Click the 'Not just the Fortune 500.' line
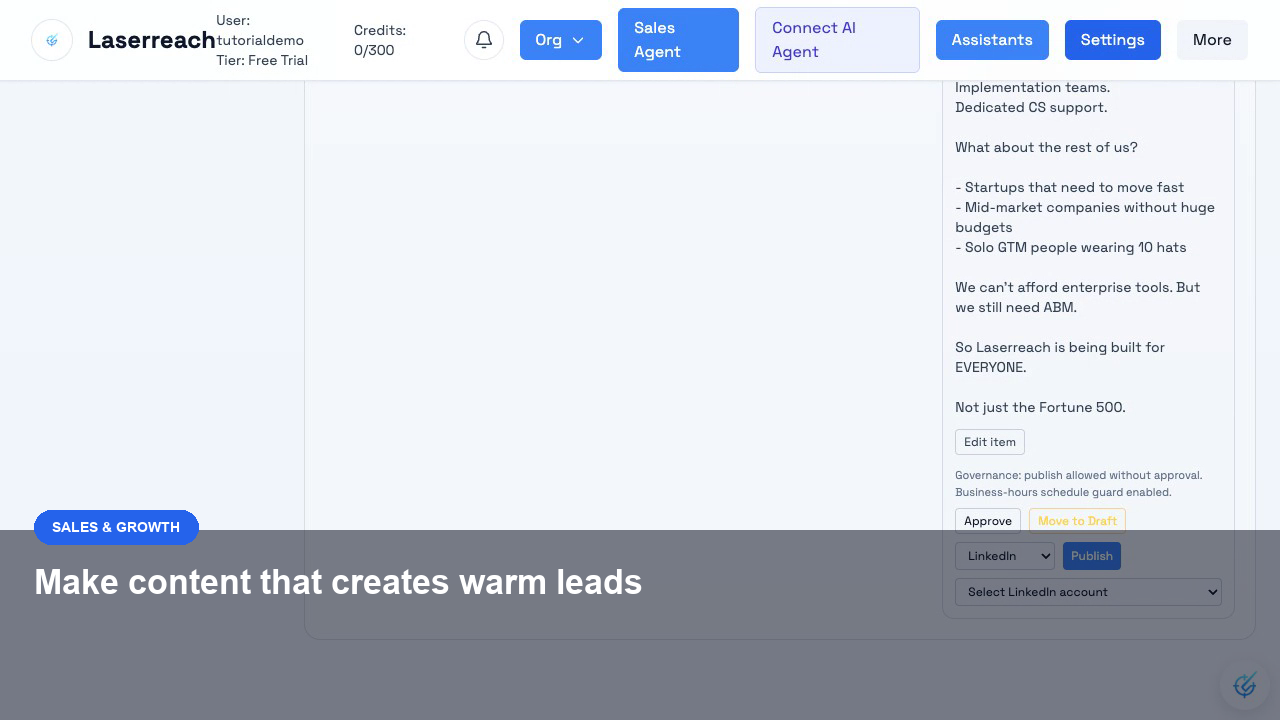 tap(1040, 407)
